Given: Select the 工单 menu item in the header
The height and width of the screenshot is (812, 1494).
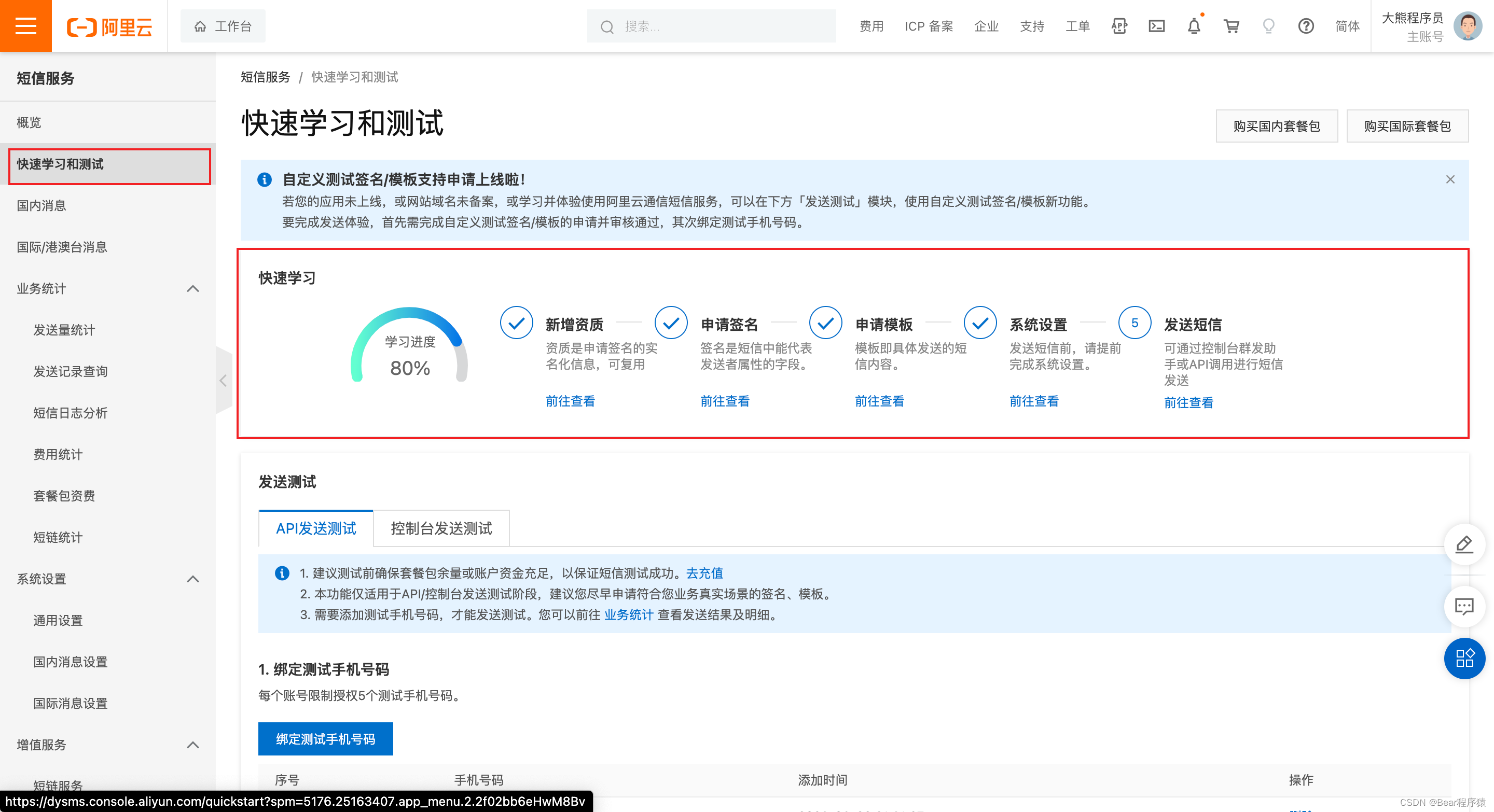Looking at the screenshot, I should (1077, 26).
